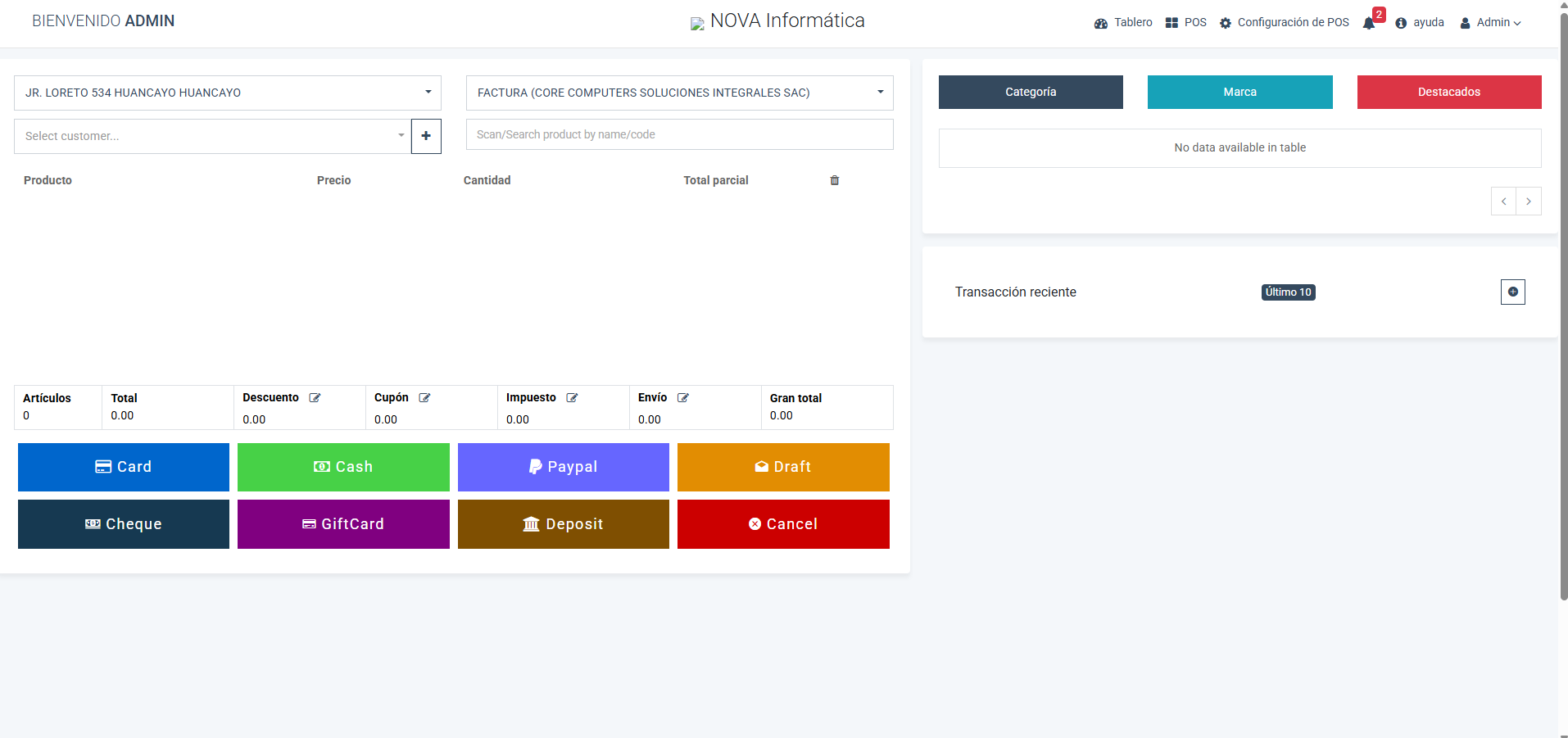Click the Envío edit icon
The image size is (1568, 738).
682,398
